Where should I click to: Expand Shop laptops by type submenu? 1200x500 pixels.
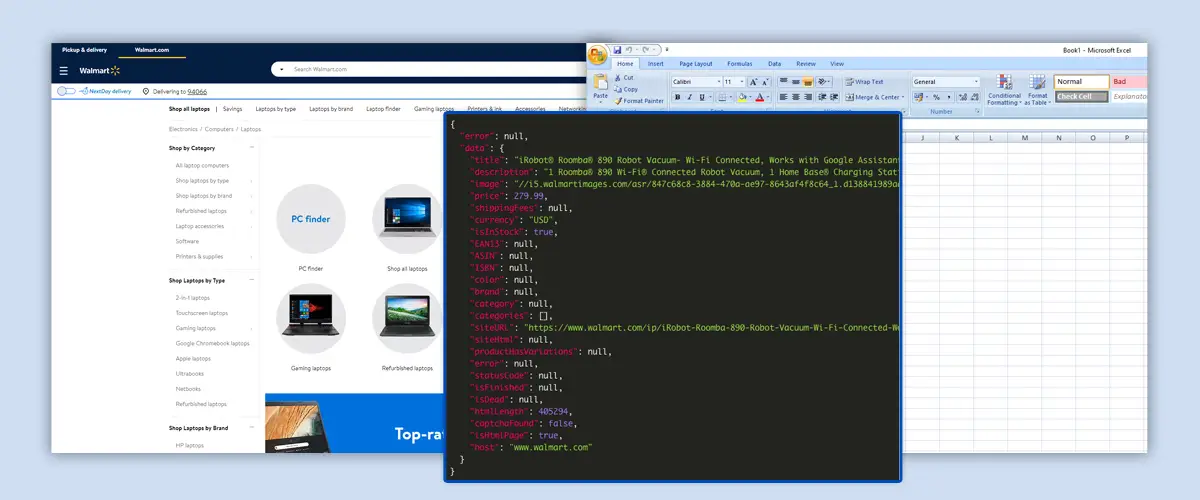point(251,181)
